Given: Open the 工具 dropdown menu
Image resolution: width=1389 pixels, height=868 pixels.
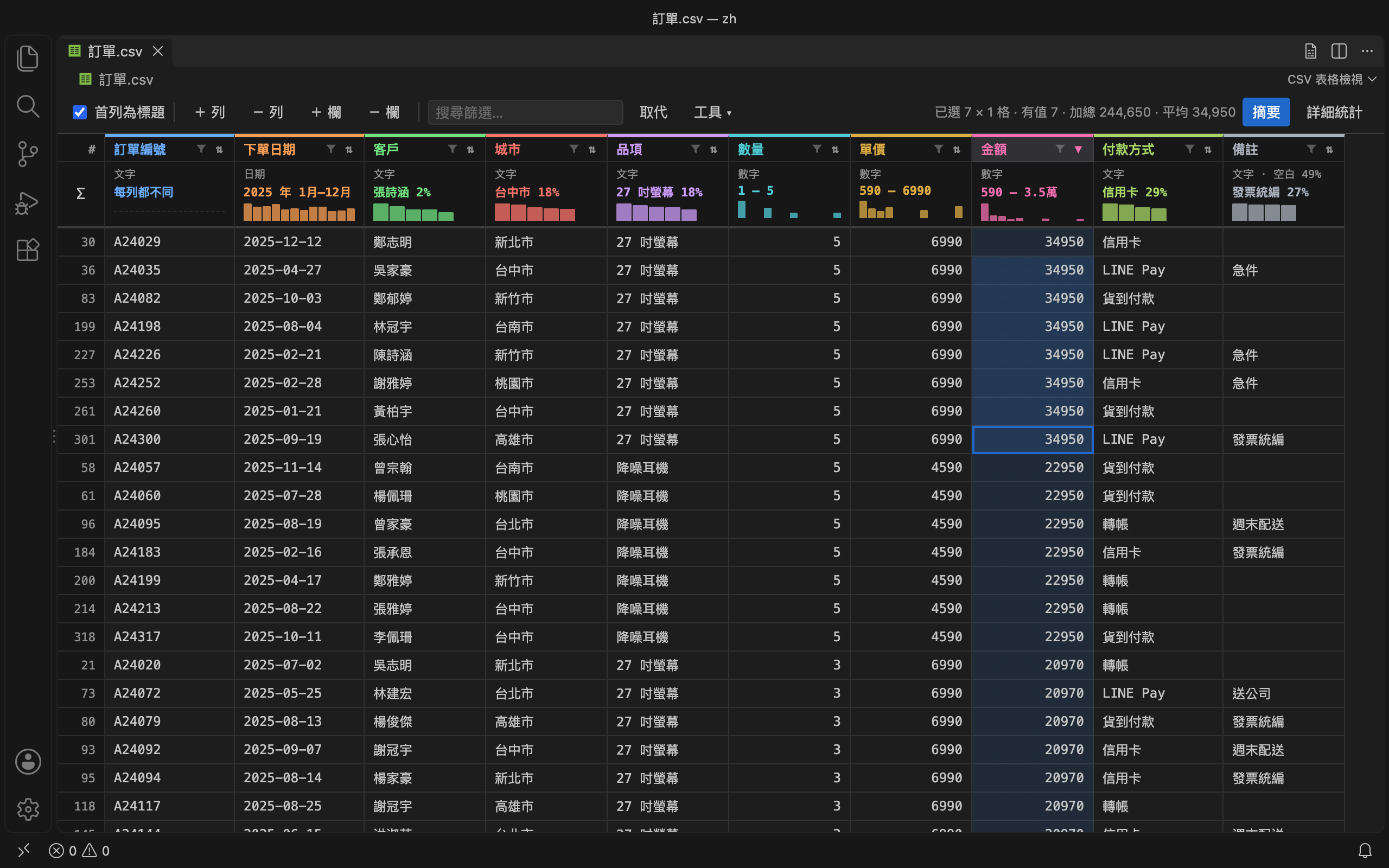Looking at the screenshot, I should [x=712, y=112].
